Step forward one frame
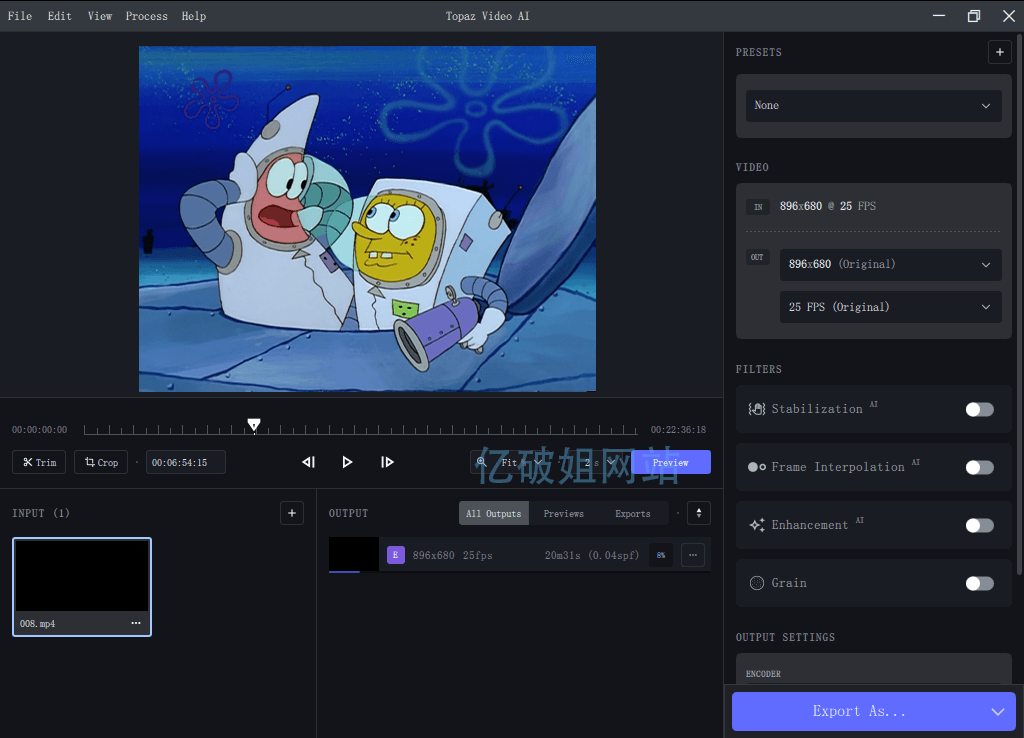 [x=387, y=462]
